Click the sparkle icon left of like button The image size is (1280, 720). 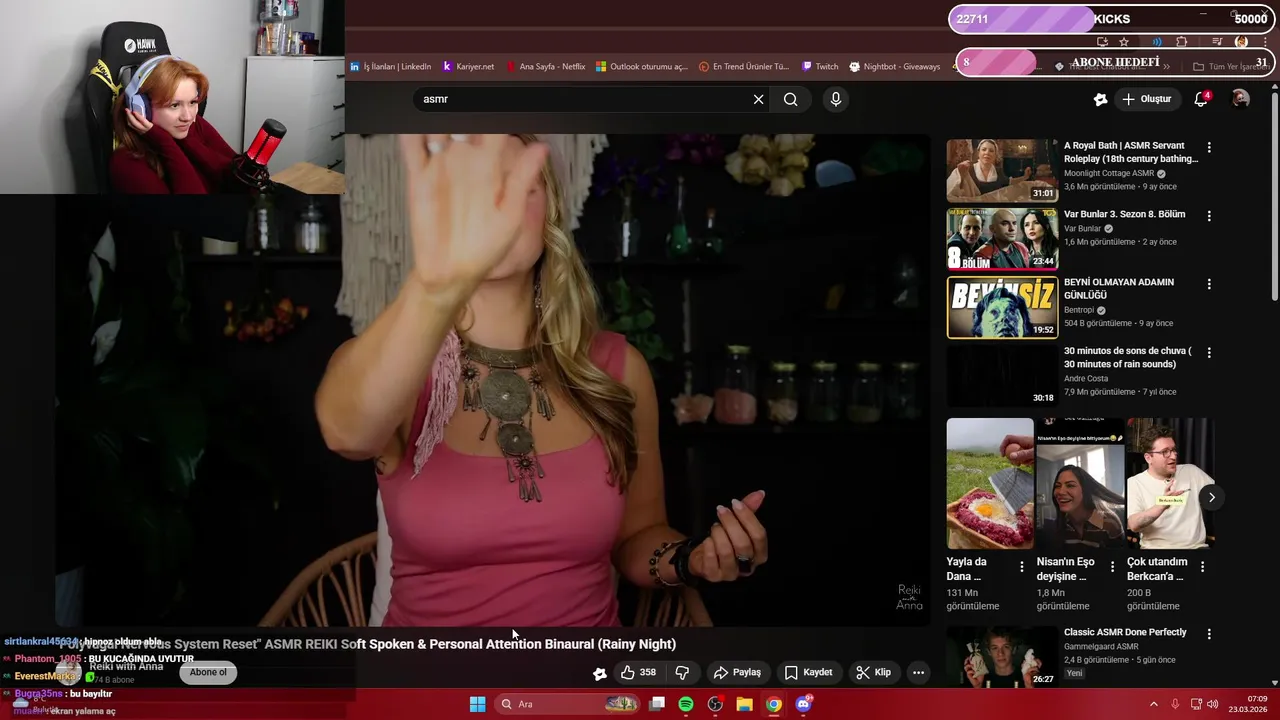pyautogui.click(x=599, y=673)
